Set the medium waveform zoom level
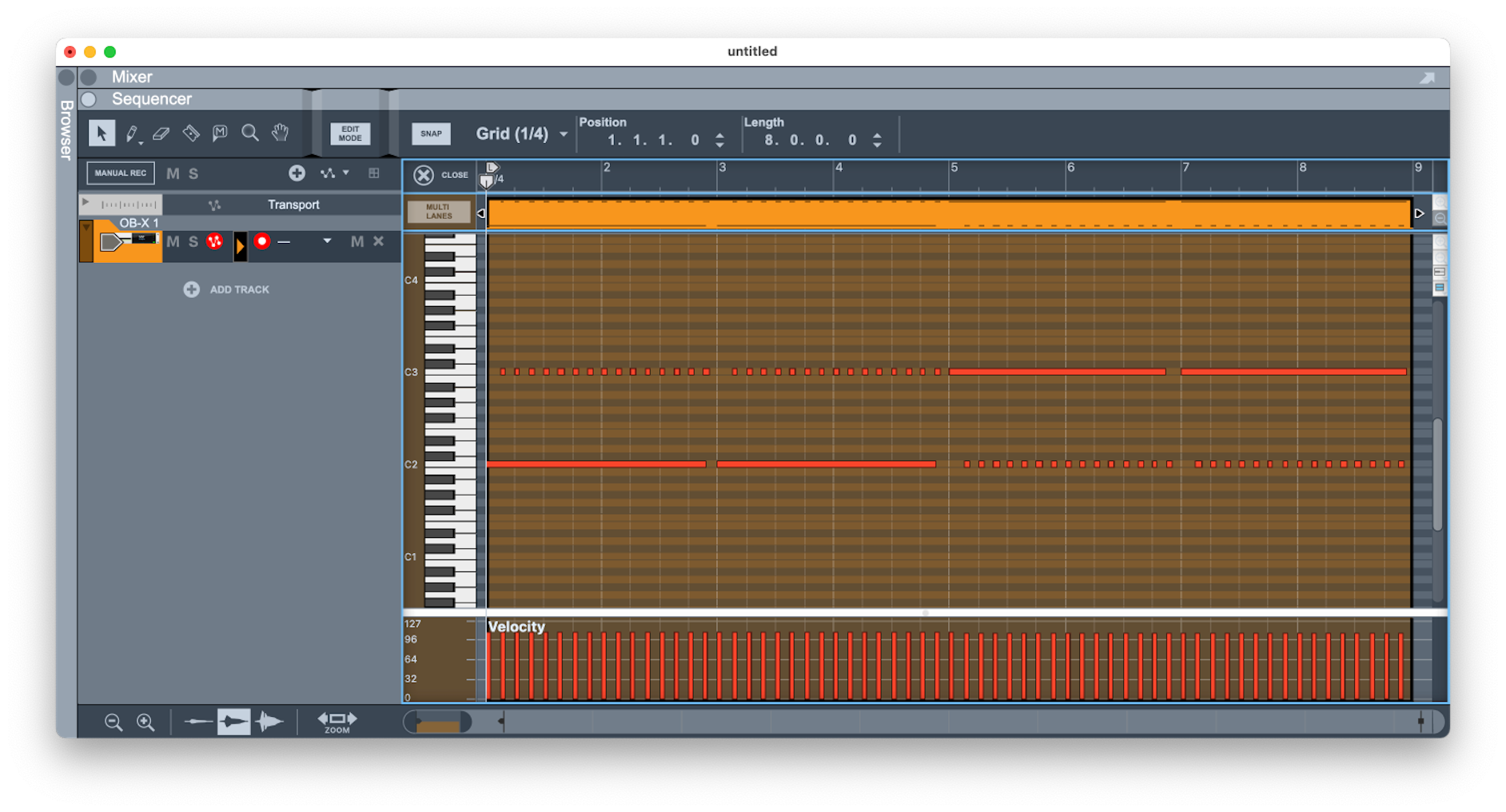 233,722
